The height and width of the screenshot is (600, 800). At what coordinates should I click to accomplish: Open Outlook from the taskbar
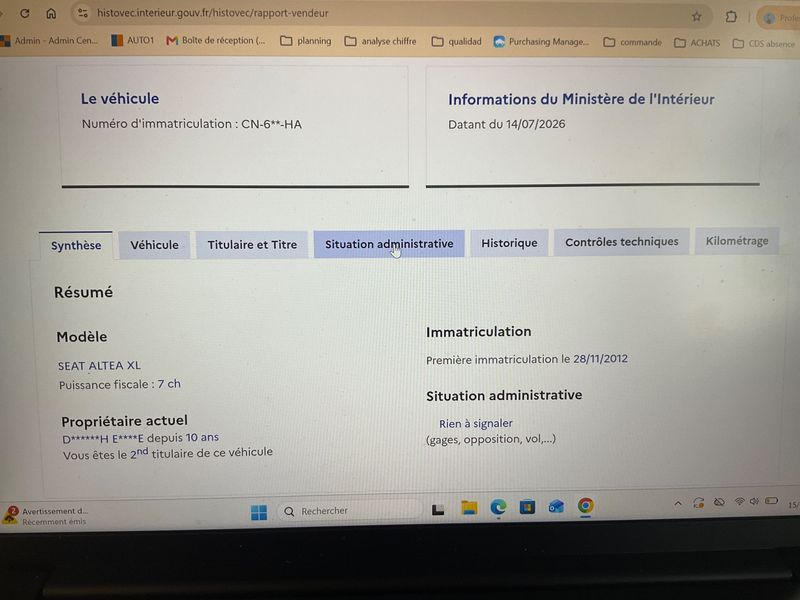[556, 506]
